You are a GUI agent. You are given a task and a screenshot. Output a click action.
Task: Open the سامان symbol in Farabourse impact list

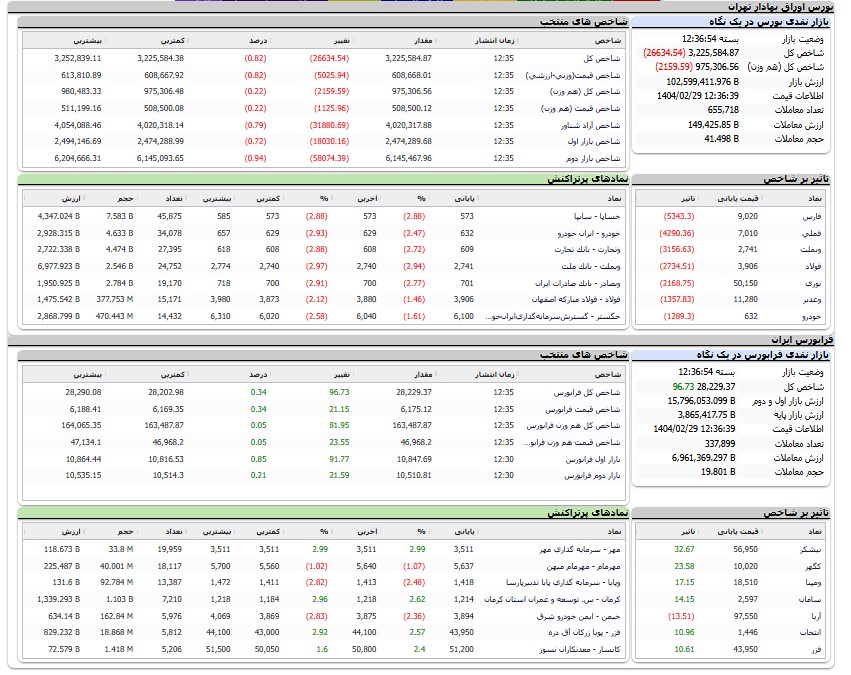point(811,600)
